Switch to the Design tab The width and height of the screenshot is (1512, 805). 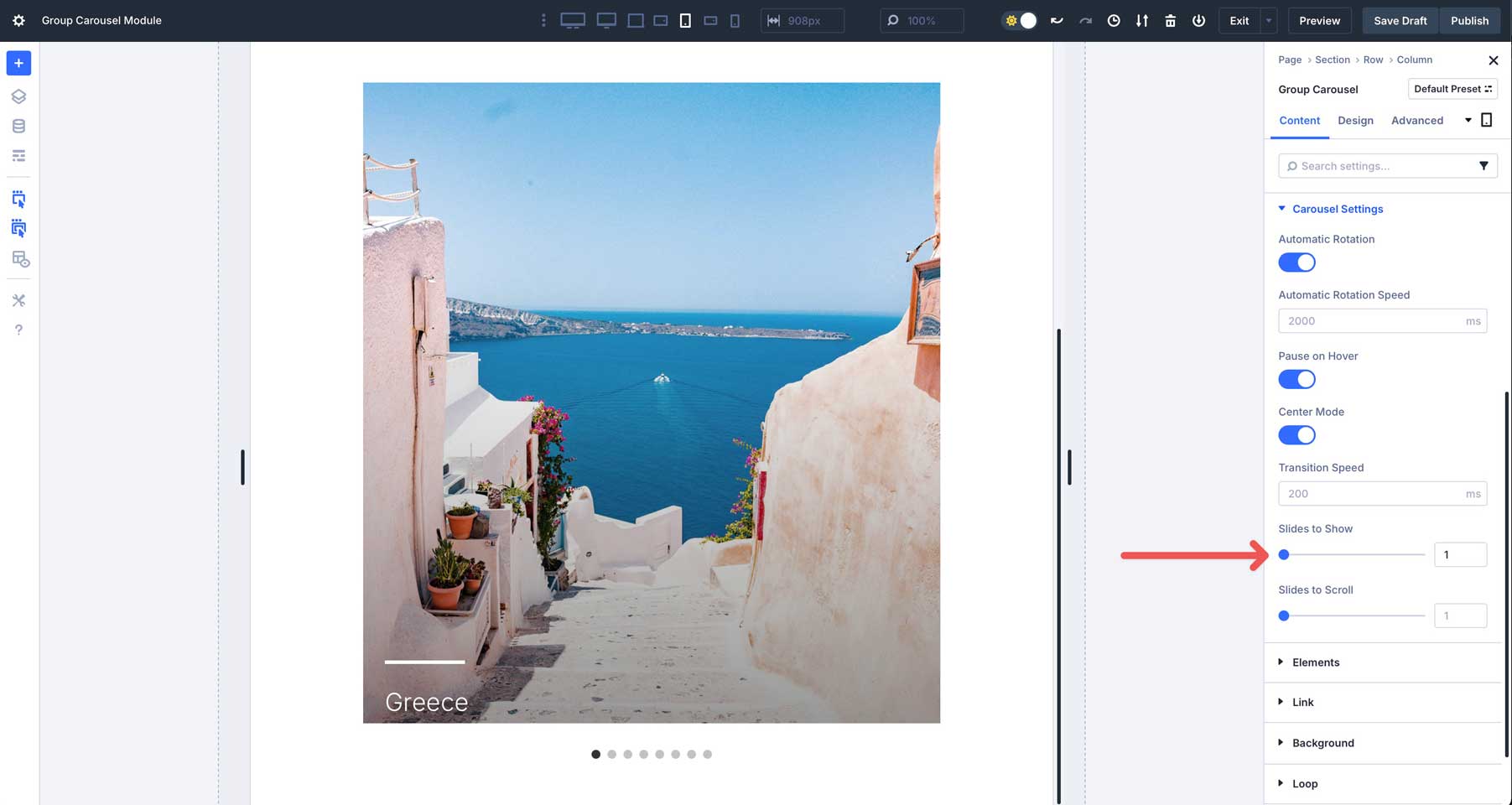[1355, 120]
